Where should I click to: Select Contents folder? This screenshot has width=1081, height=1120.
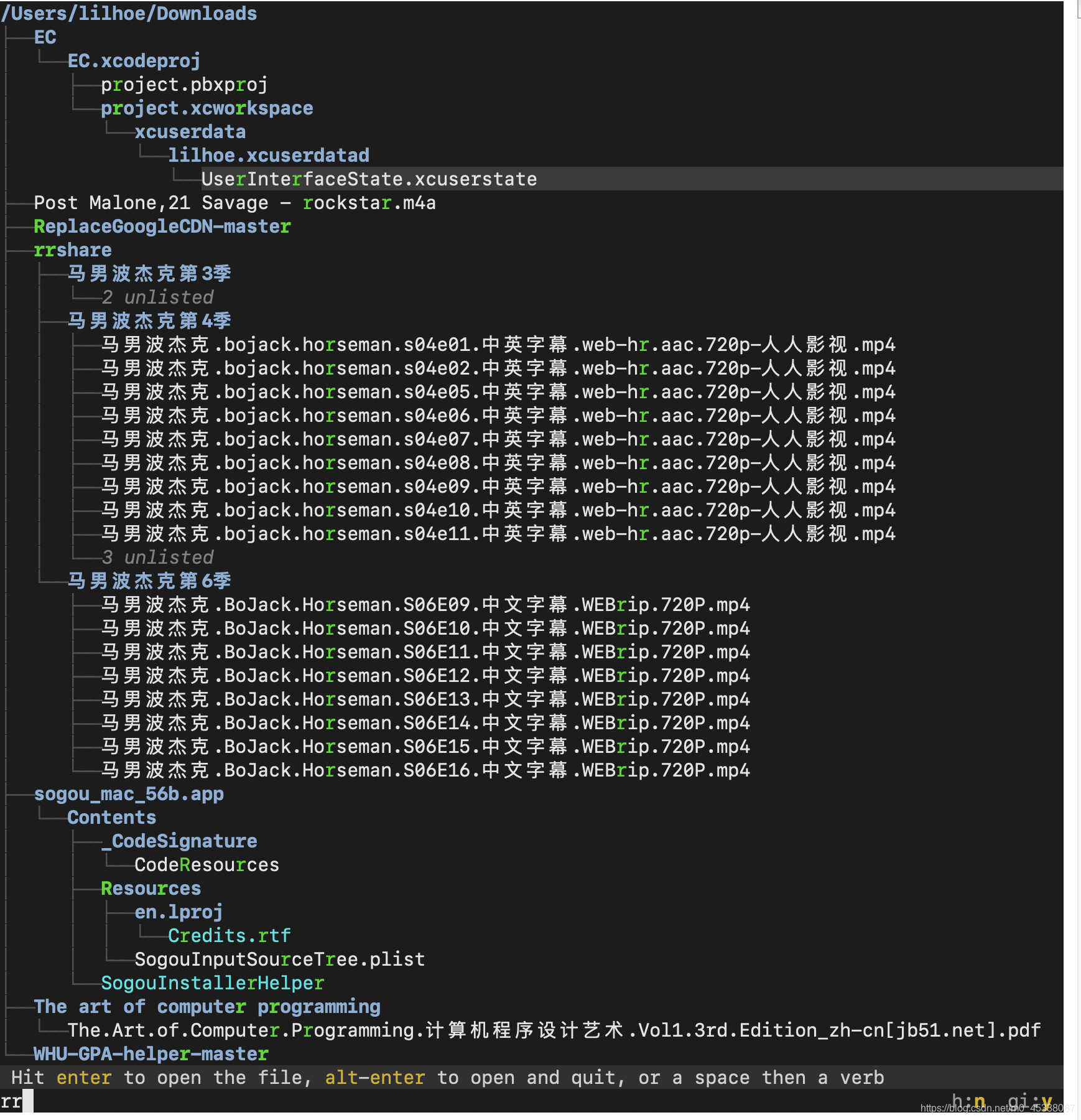click(111, 818)
